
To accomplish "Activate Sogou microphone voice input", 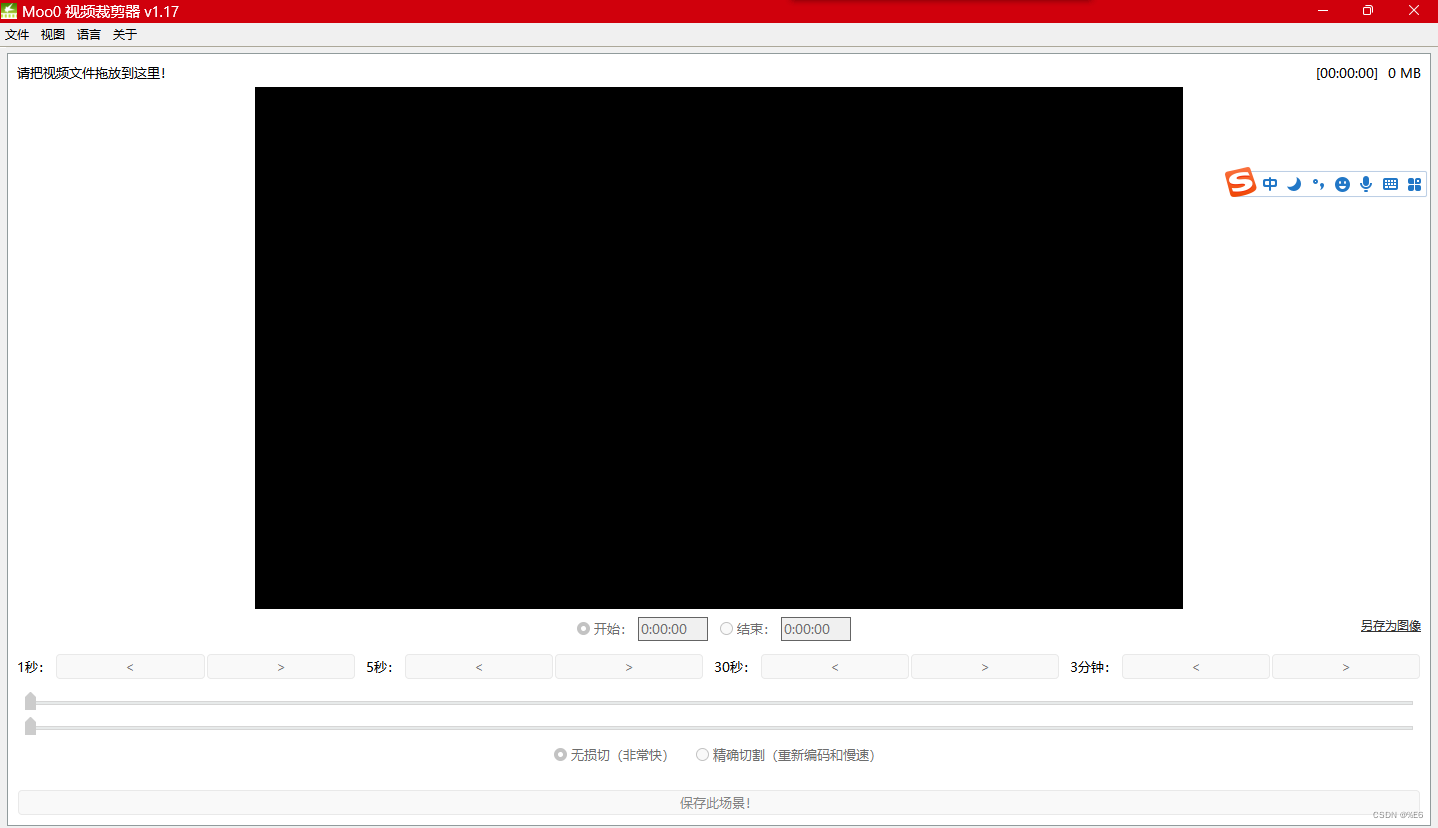I will point(1366,184).
